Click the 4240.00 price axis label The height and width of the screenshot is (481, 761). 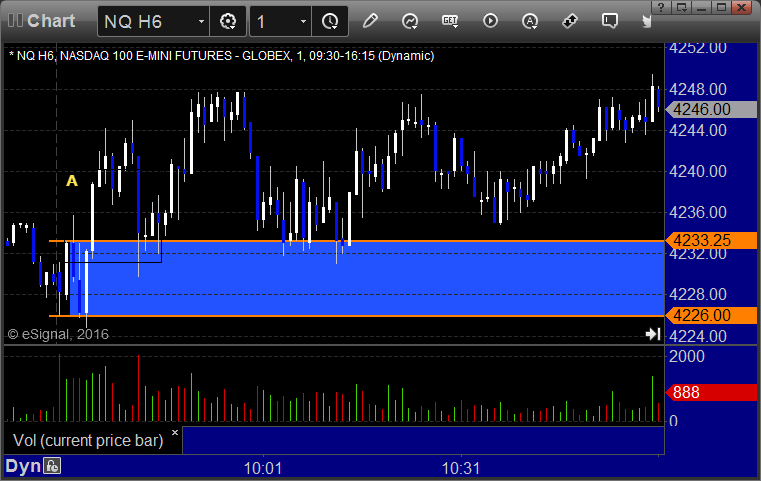pos(697,171)
